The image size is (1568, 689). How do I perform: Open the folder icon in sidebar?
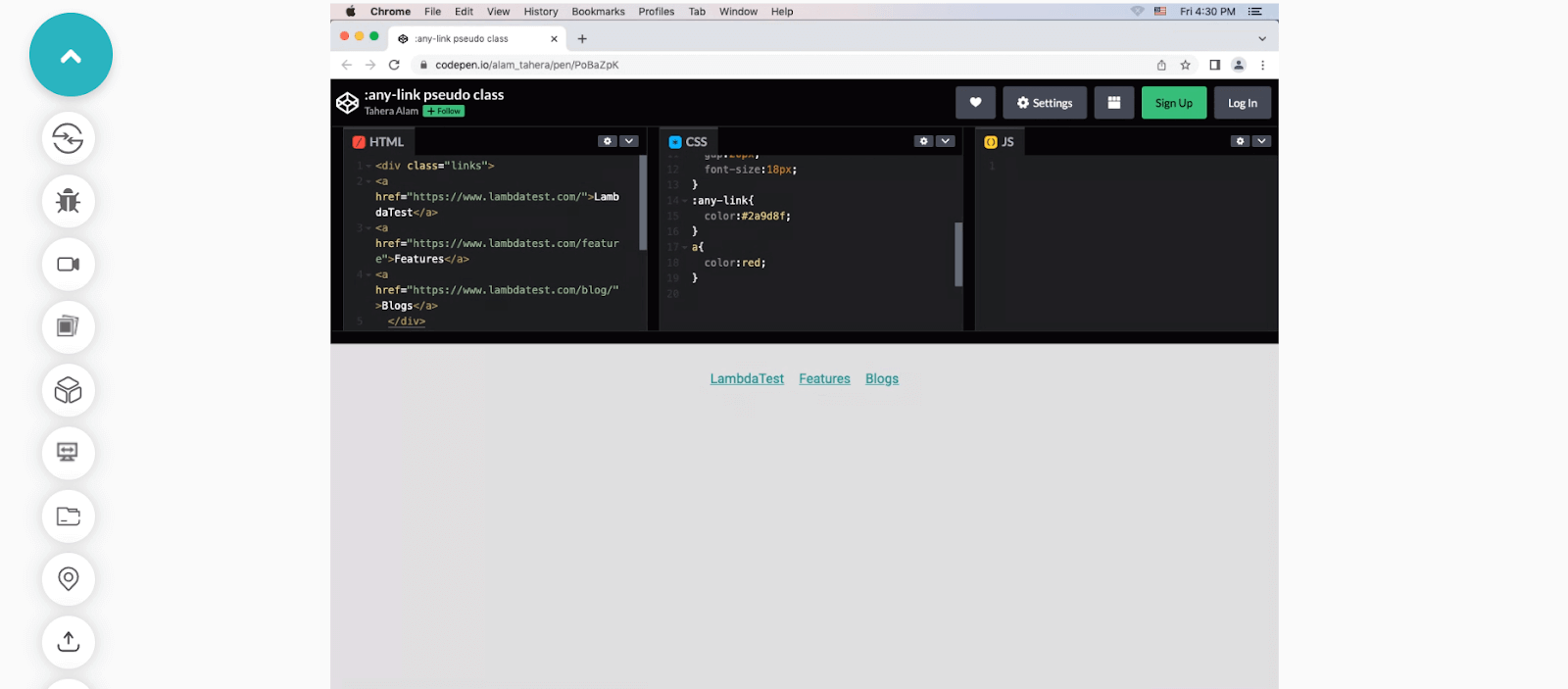click(x=68, y=516)
